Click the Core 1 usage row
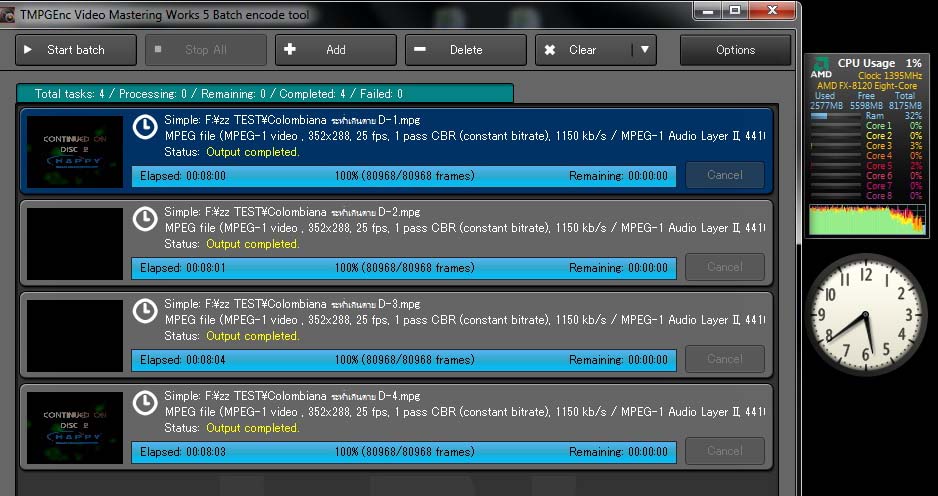938x496 pixels. click(866, 126)
